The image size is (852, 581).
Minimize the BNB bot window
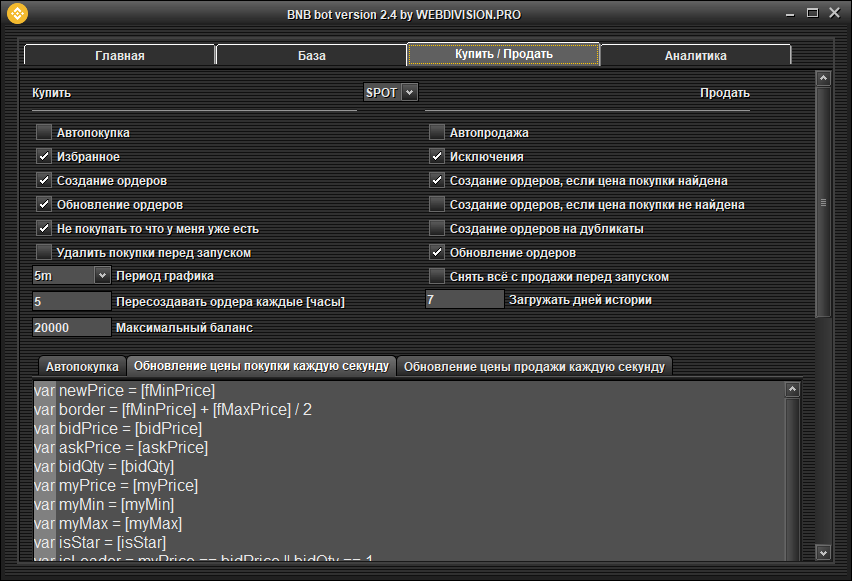tap(787, 13)
